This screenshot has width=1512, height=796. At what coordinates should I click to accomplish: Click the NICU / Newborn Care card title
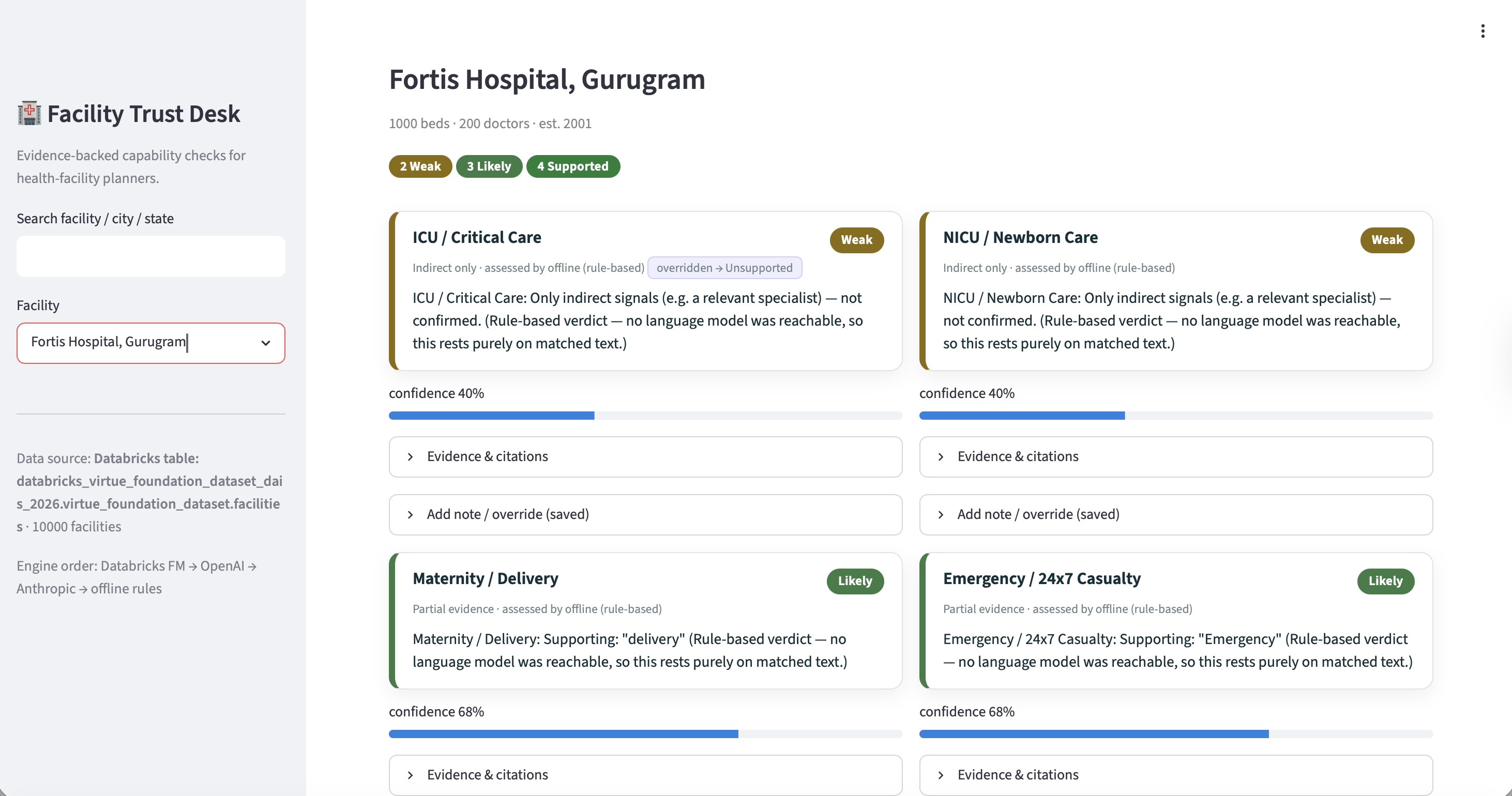point(1020,238)
